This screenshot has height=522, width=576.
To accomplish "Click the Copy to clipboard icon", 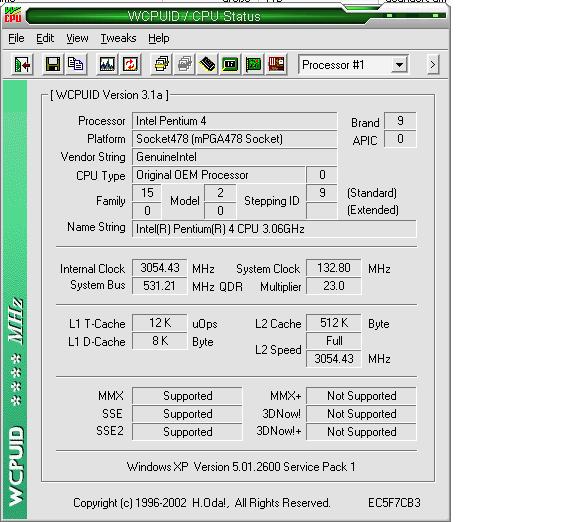I will tap(76, 65).
